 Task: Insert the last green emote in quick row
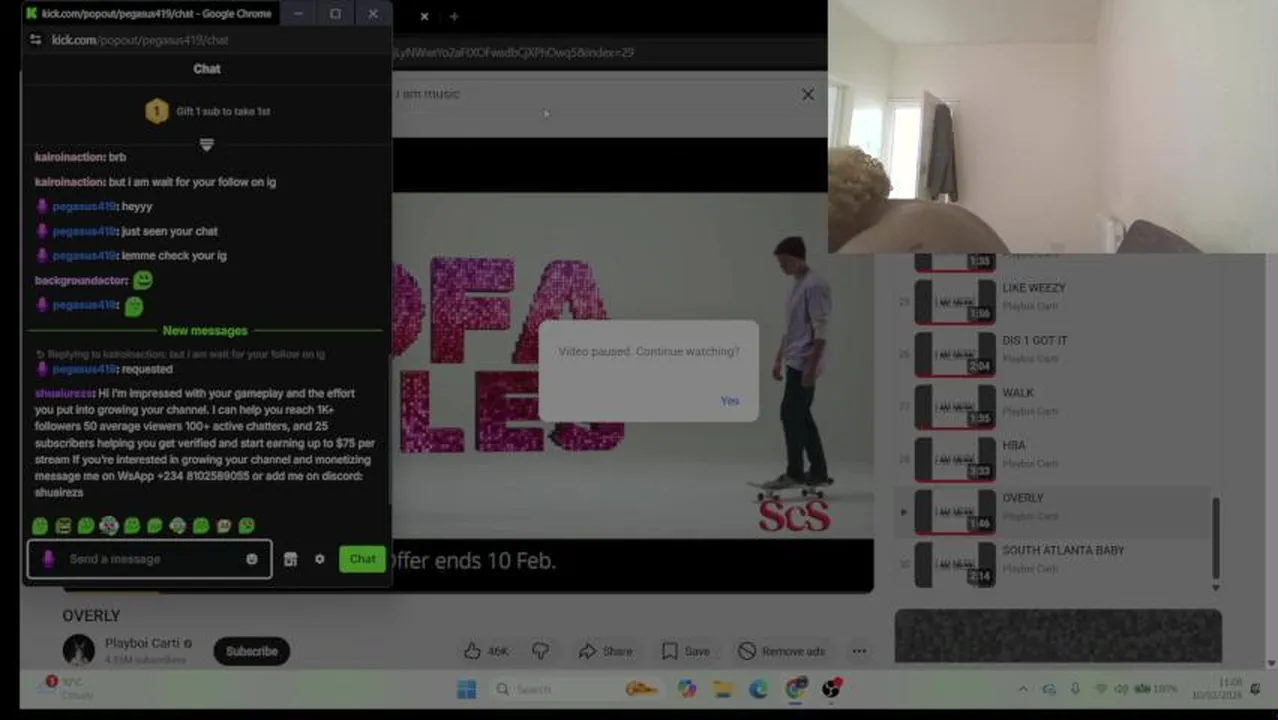pyautogui.click(x=247, y=526)
